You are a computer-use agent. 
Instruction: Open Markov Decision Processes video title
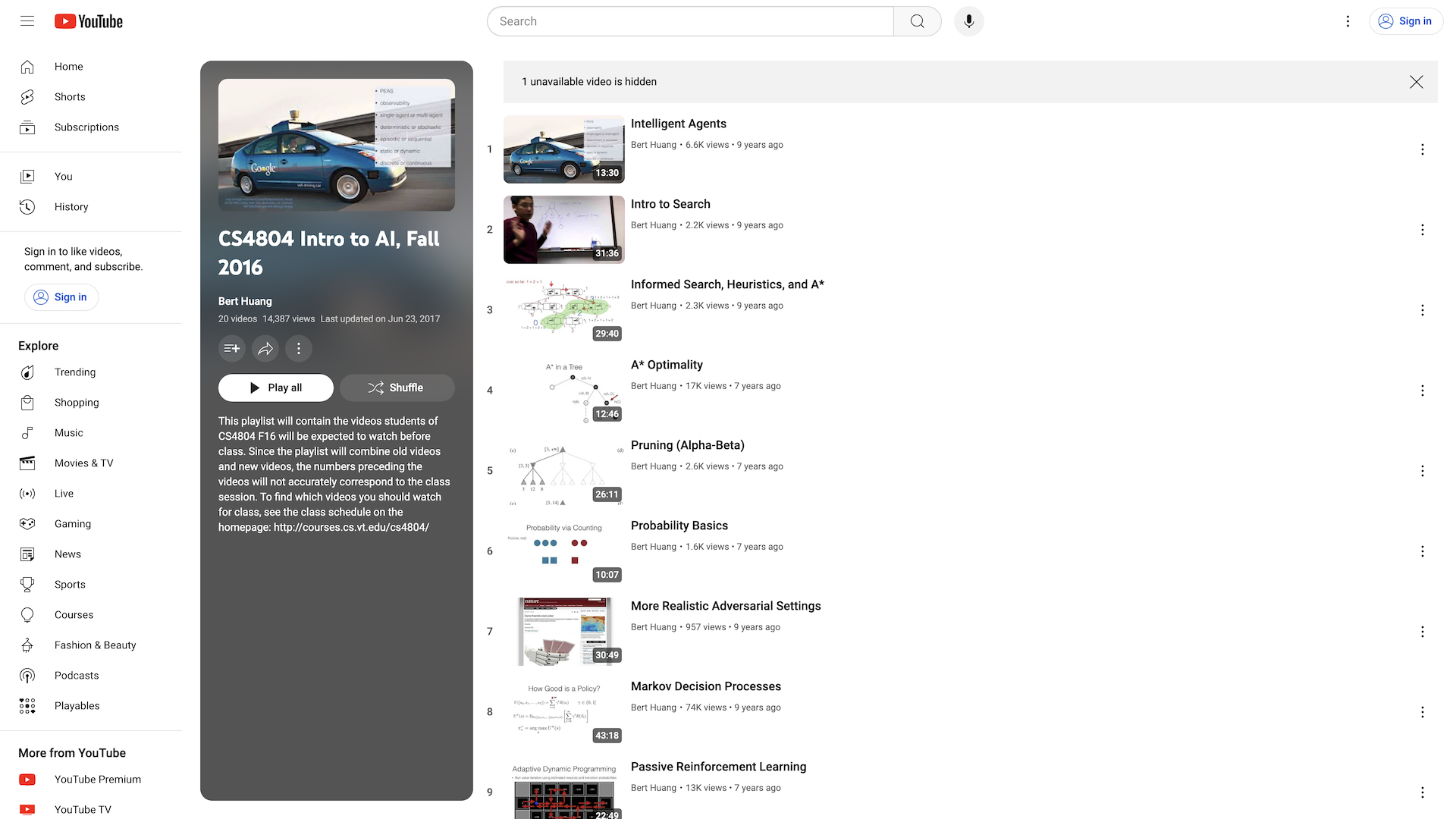pyautogui.click(x=706, y=686)
